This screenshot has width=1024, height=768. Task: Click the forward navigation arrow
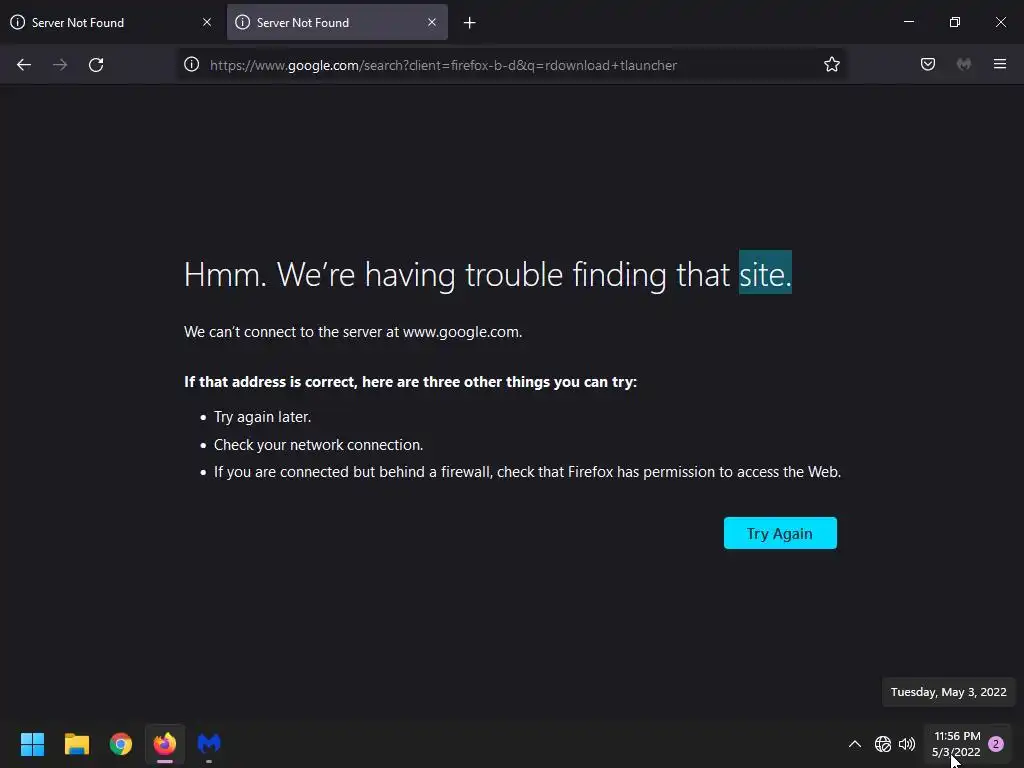pyautogui.click(x=60, y=65)
